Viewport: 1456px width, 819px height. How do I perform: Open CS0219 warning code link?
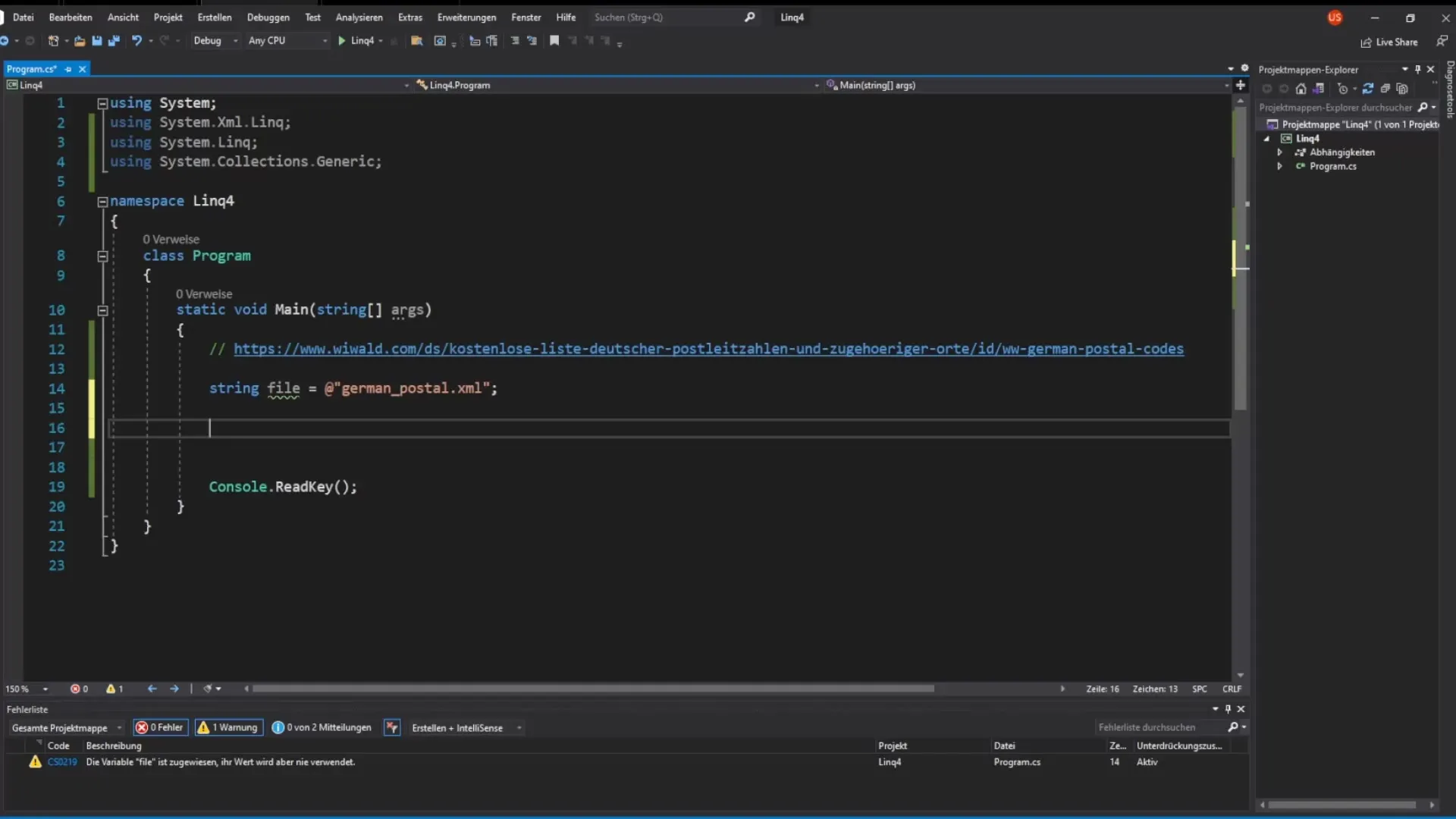point(62,762)
